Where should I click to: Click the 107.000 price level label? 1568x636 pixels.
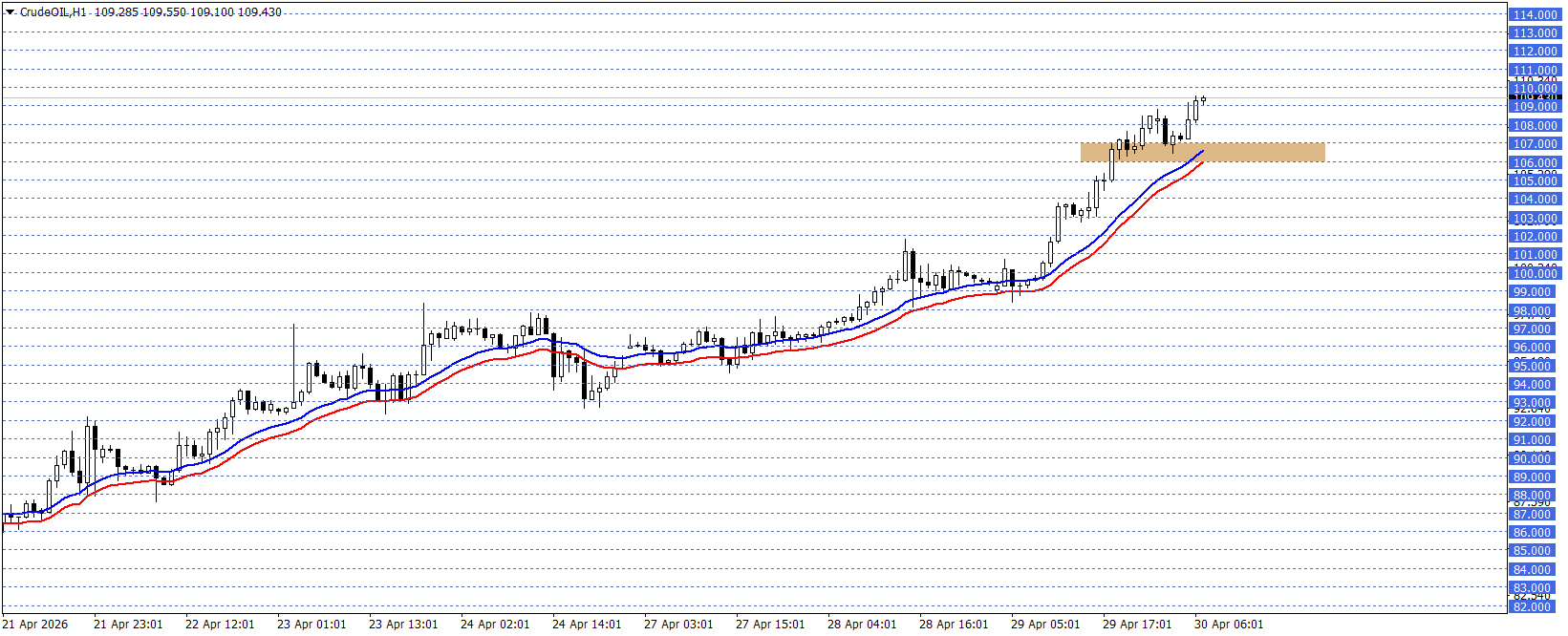click(1535, 144)
